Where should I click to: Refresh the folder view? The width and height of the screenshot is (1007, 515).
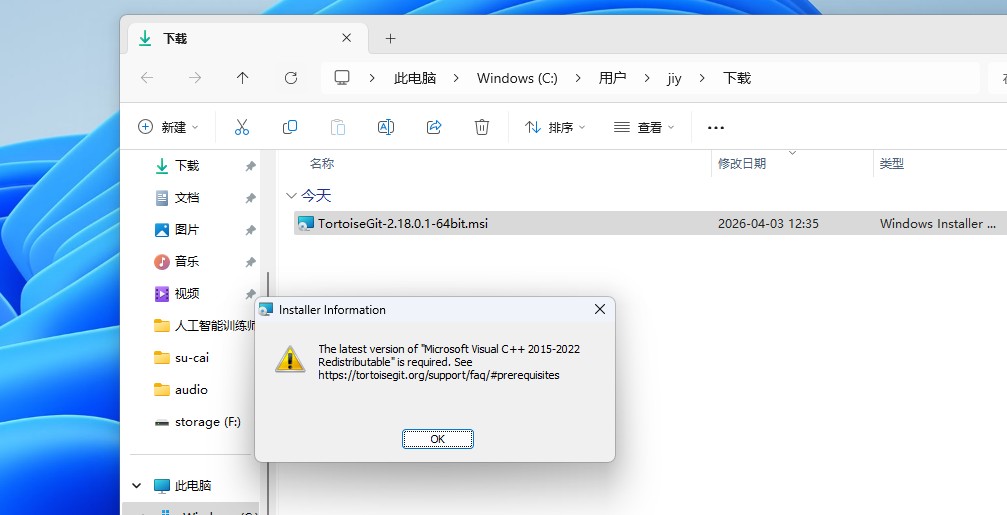pyautogui.click(x=291, y=78)
